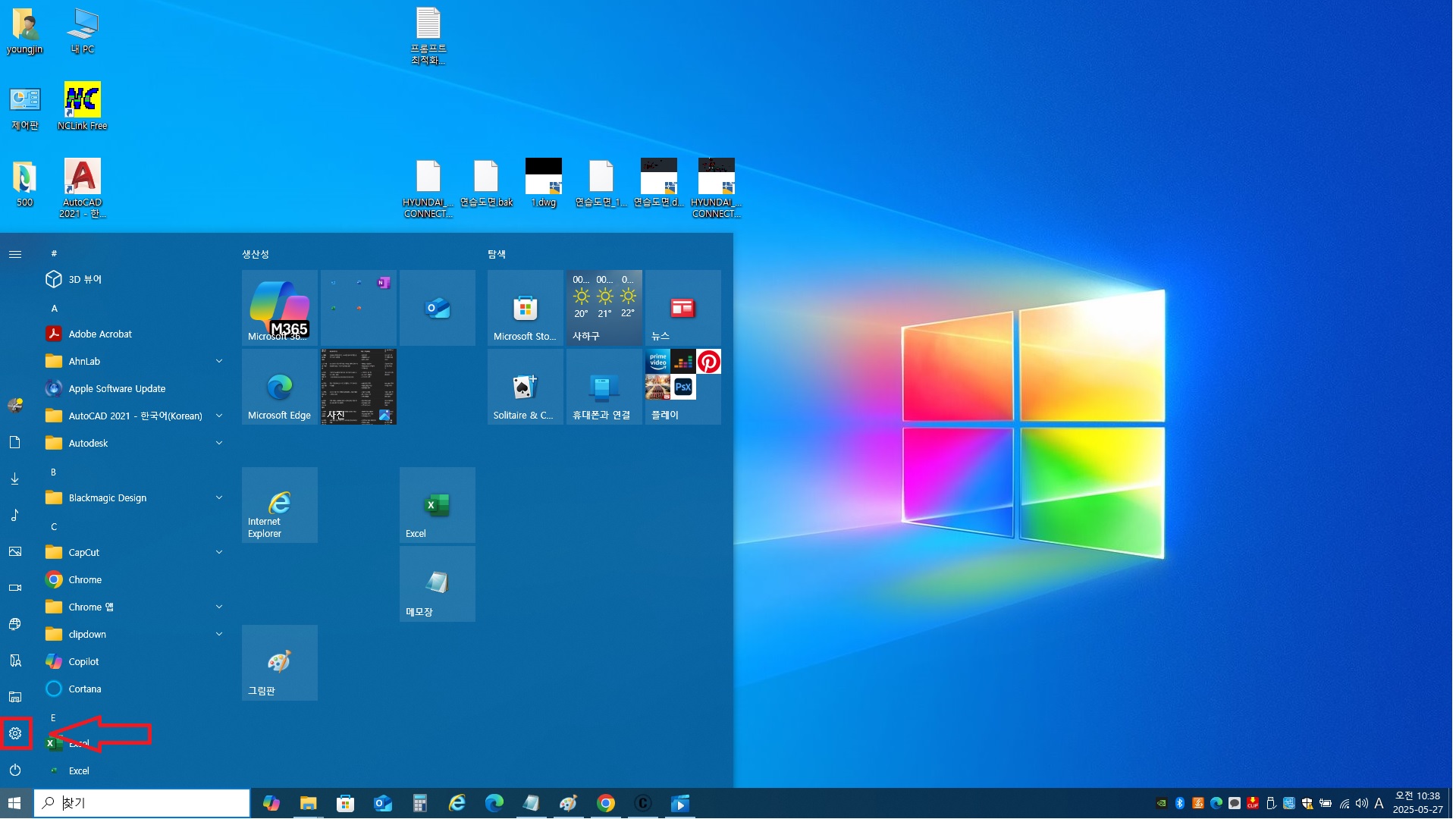Expand the Start menu hamburger button
This screenshot has width=1456, height=819.
coord(15,254)
